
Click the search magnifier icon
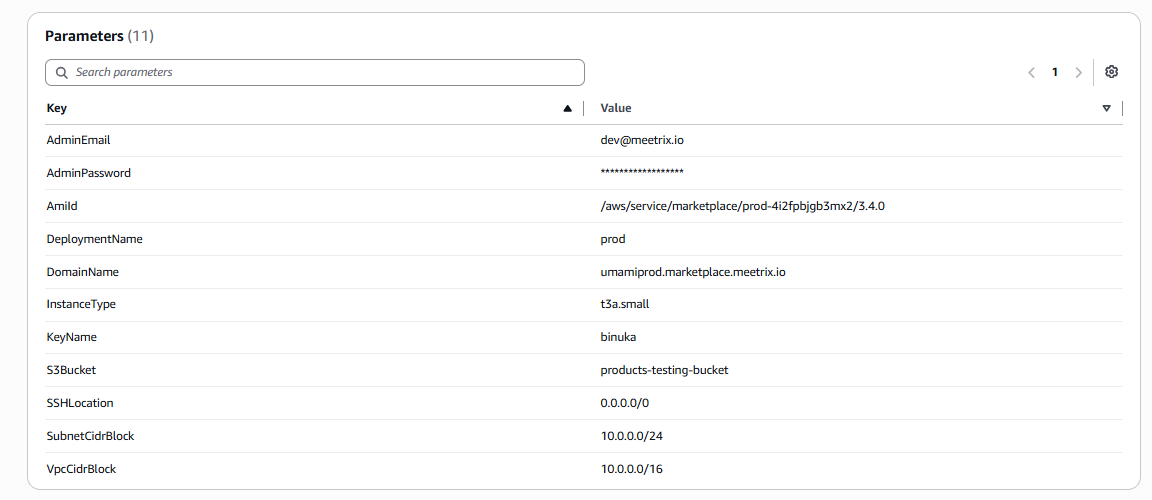point(62,73)
